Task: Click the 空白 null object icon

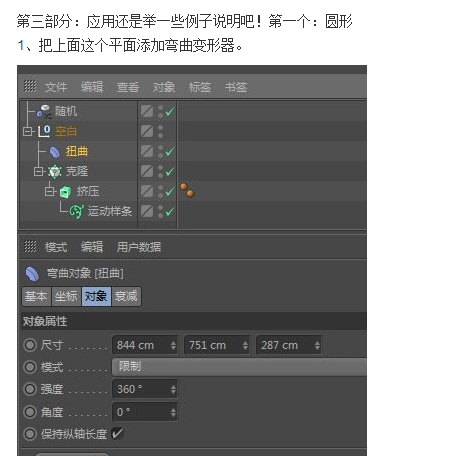Action: pos(44,131)
